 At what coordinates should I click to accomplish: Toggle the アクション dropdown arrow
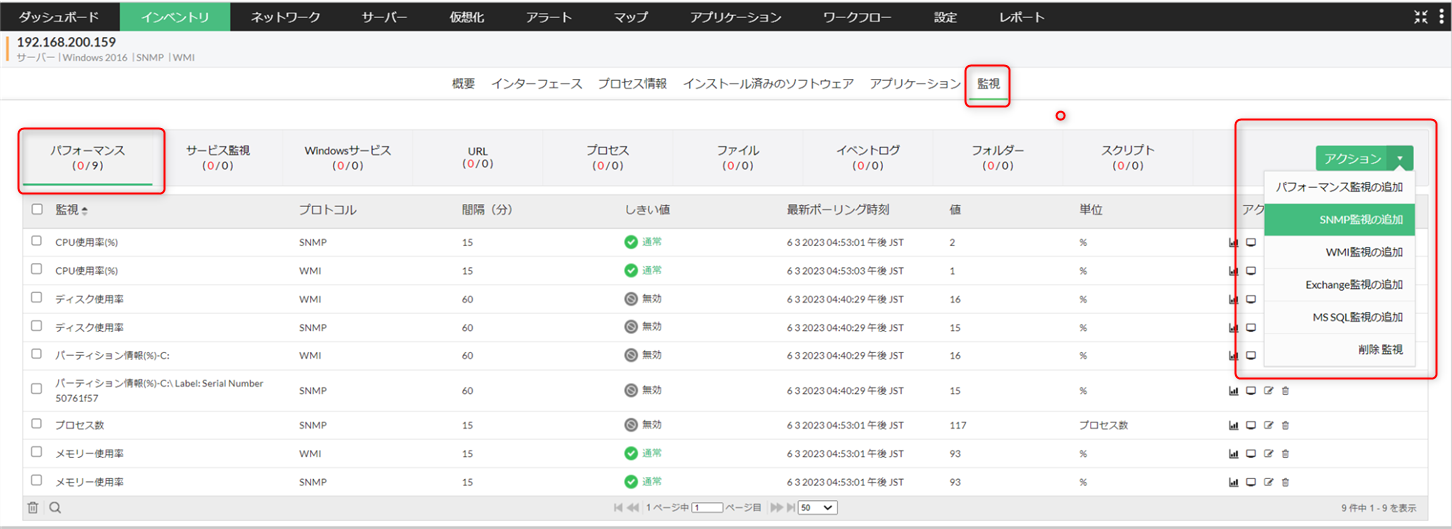[x=1401, y=159]
